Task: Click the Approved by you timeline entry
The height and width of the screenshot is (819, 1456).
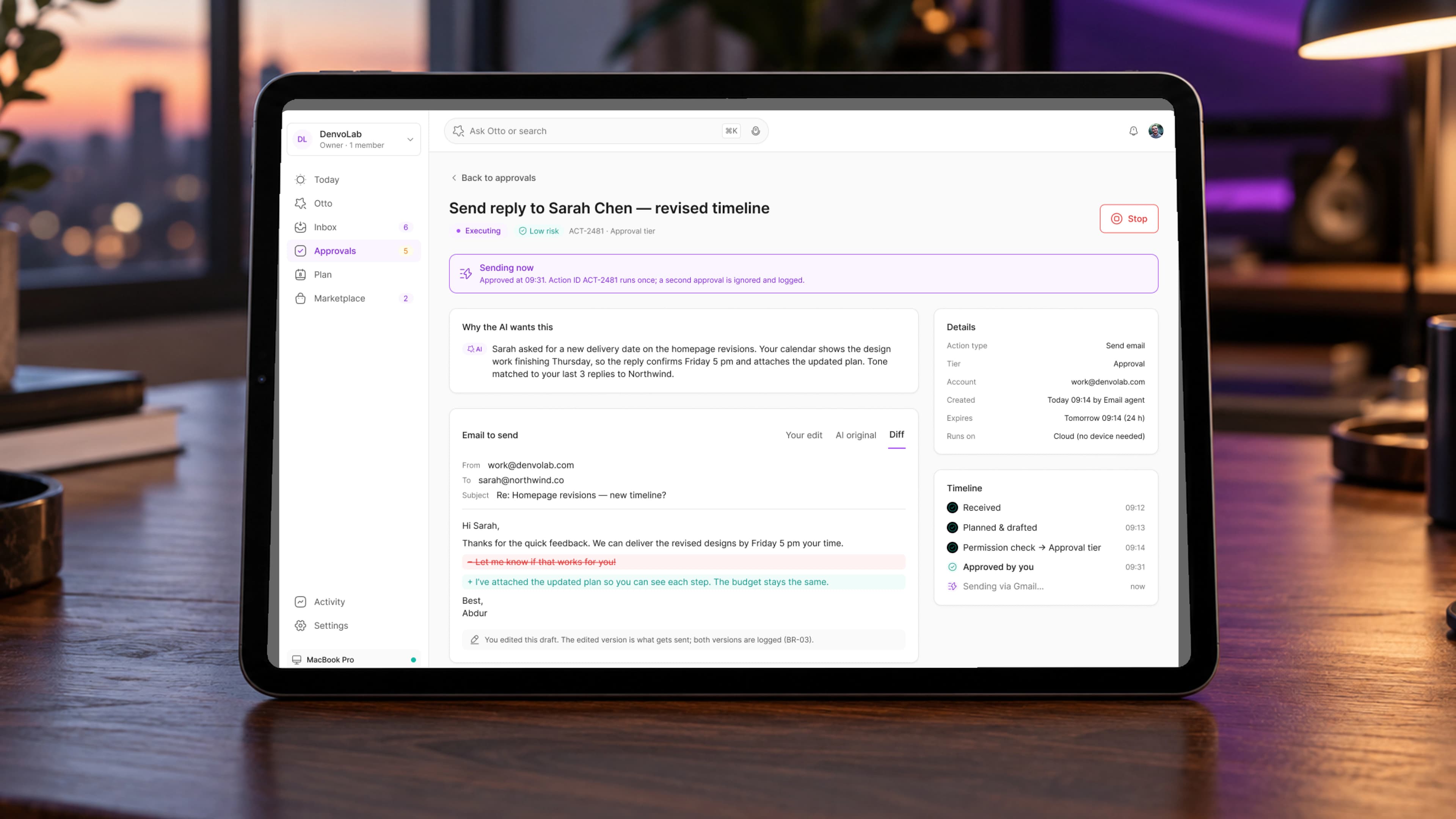Action: click(1046, 567)
